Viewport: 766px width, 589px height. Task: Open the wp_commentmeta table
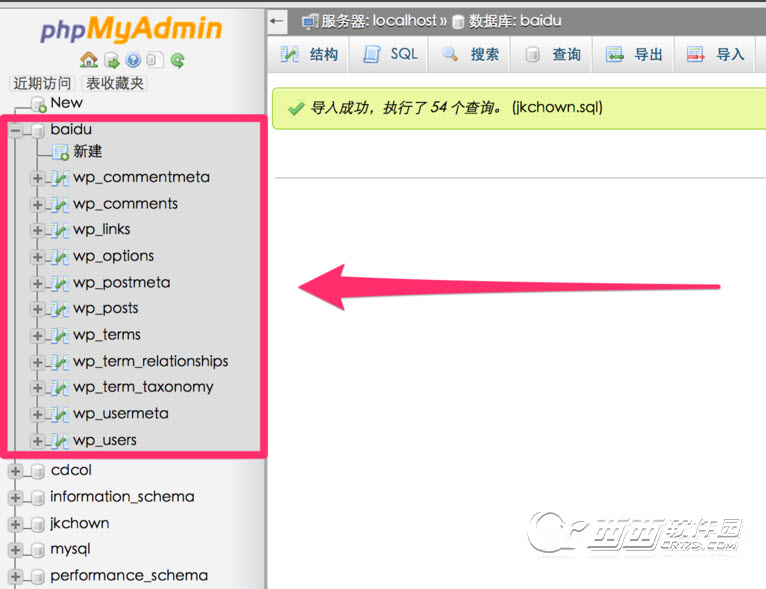pyautogui.click(x=142, y=177)
